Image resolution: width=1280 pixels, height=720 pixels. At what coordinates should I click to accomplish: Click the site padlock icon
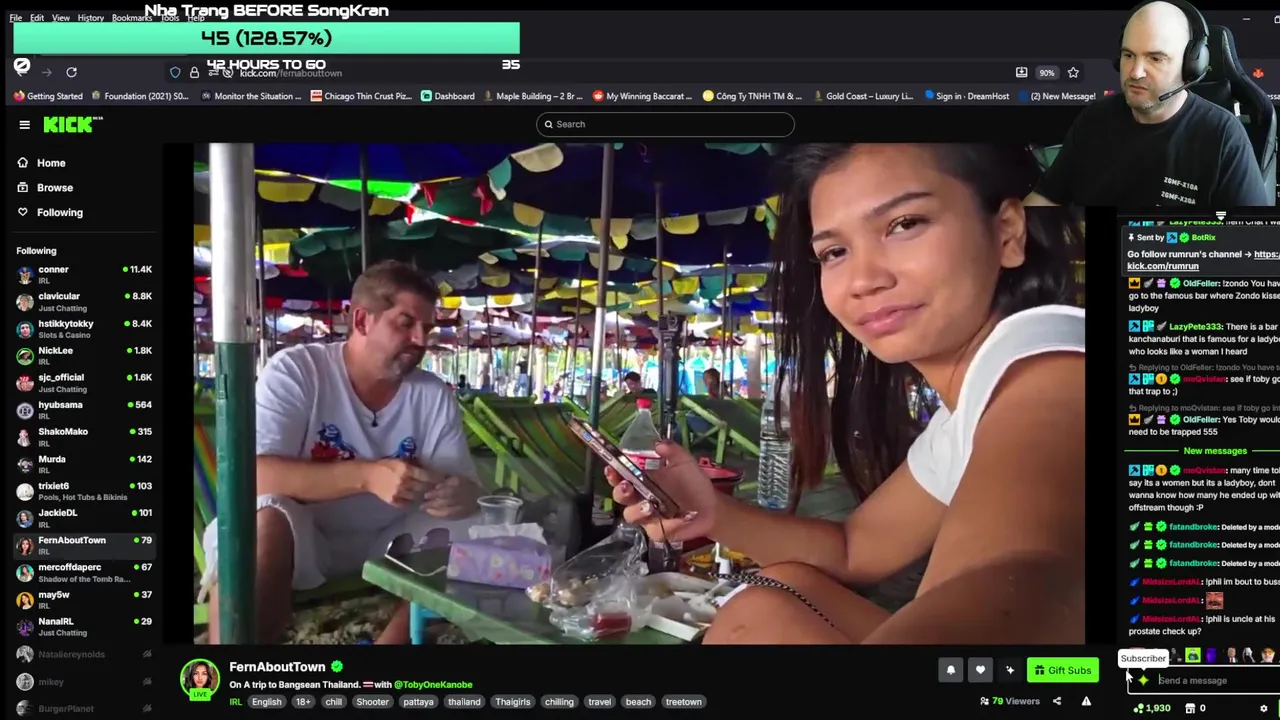[194, 72]
